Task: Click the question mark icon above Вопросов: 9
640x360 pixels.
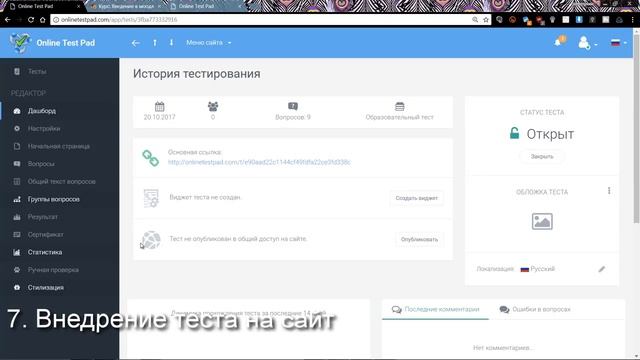Action: pyautogui.click(x=293, y=106)
